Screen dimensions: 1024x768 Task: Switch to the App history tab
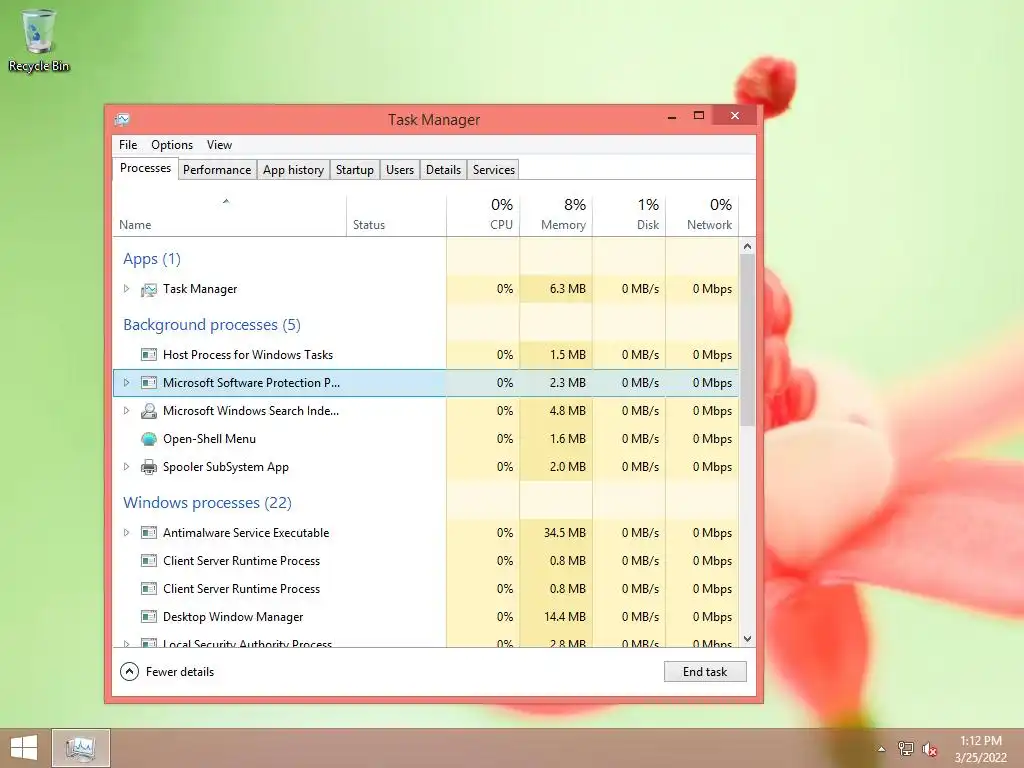293,170
